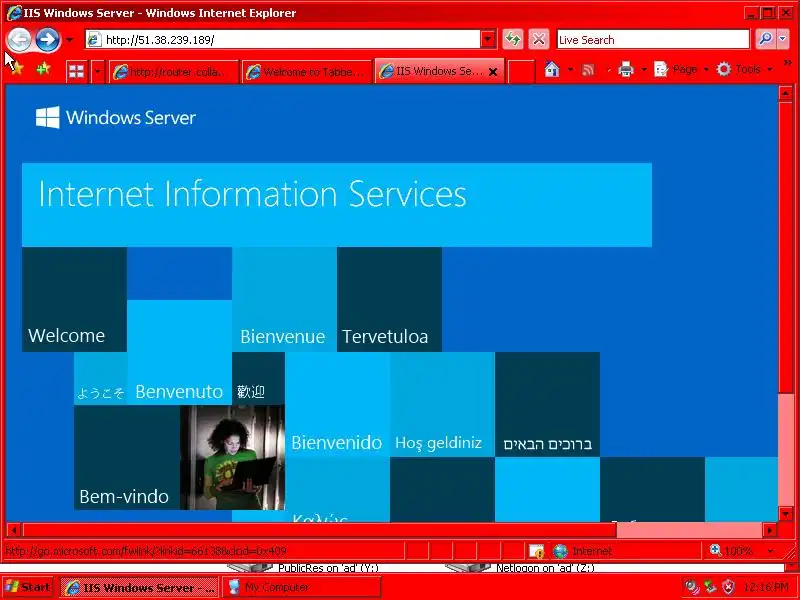Click the browser Back button
Viewport: 800px width, 600px height.
tap(20, 39)
